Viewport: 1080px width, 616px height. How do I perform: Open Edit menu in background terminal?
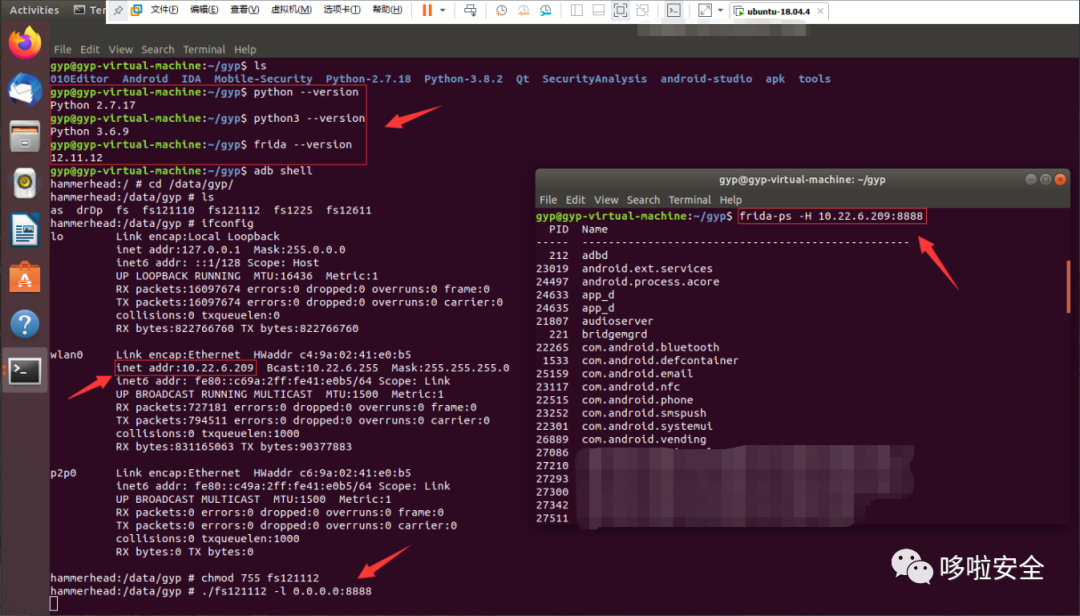(90, 50)
